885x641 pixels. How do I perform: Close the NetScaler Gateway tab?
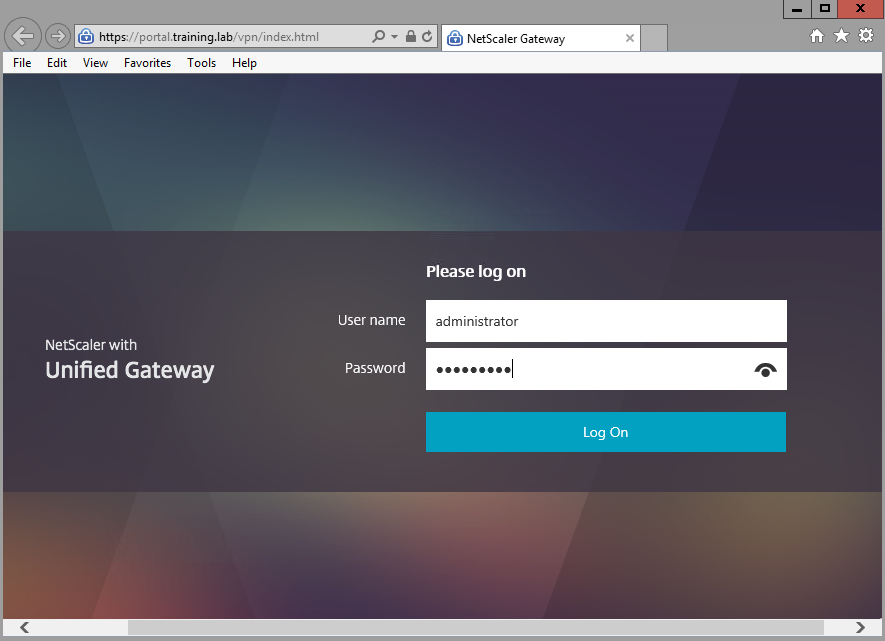pyautogui.click(x=629, y=38)
